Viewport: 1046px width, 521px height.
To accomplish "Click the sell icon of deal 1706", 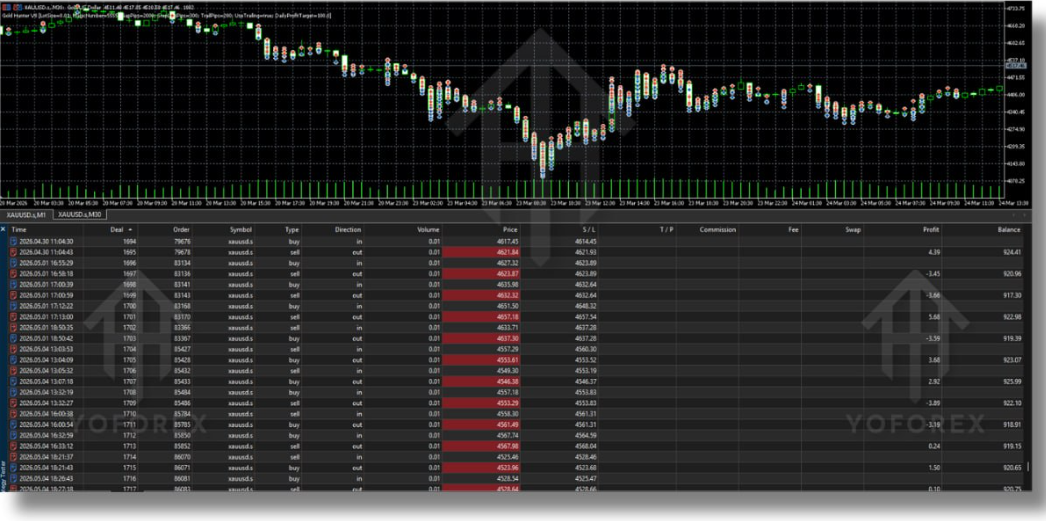I will (13, 370).
